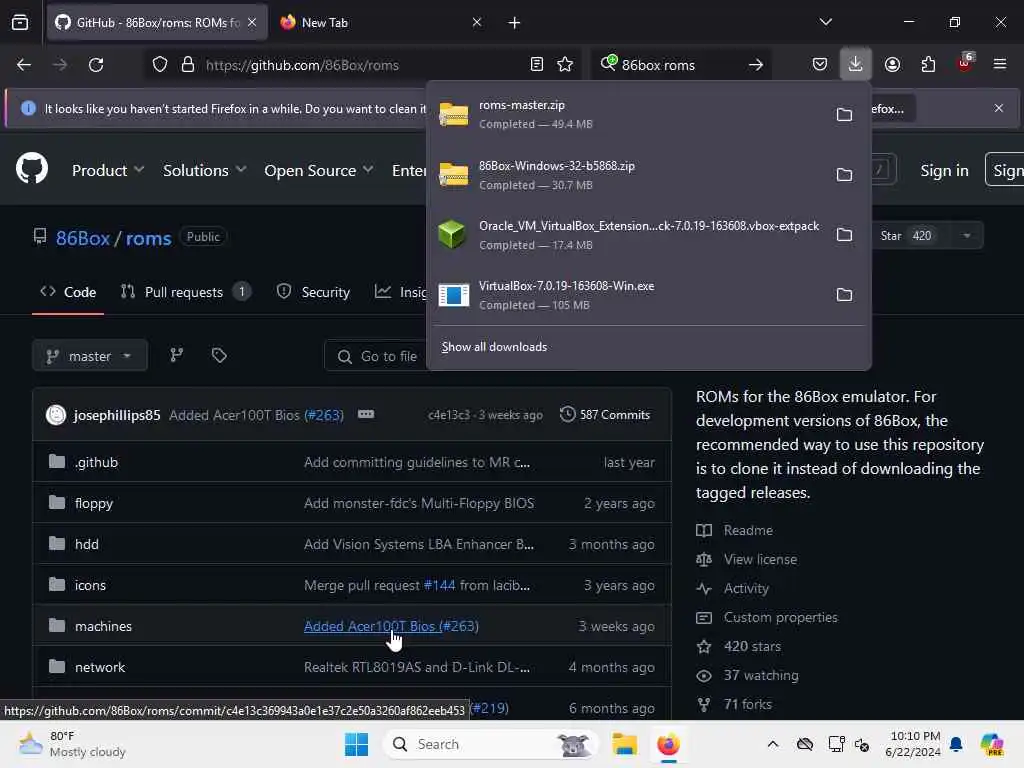The image size is (1024, 768).
Task: Open the roms repository link
Action: (148, 238)
